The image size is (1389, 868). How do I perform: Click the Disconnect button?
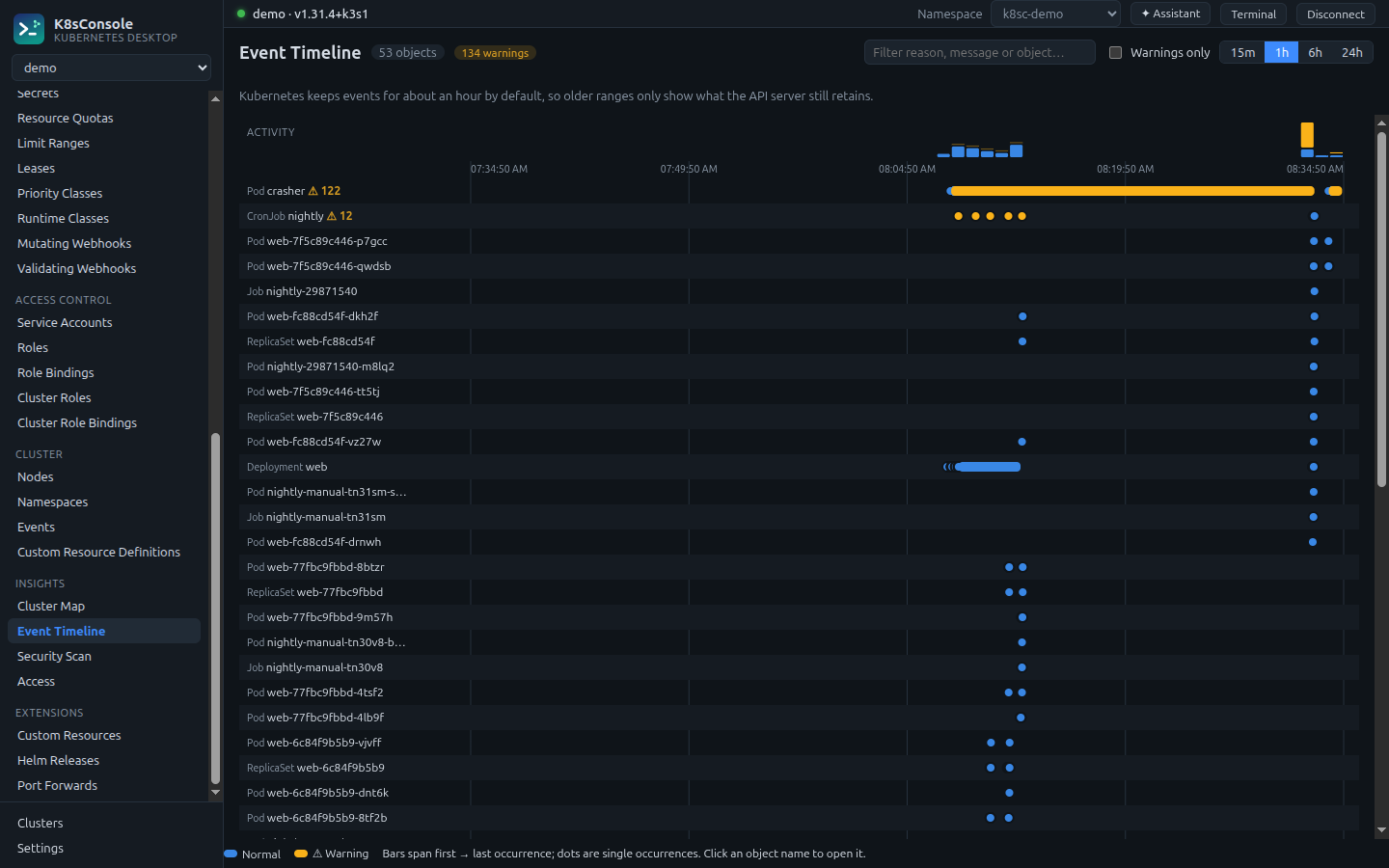pos(1335,14)
